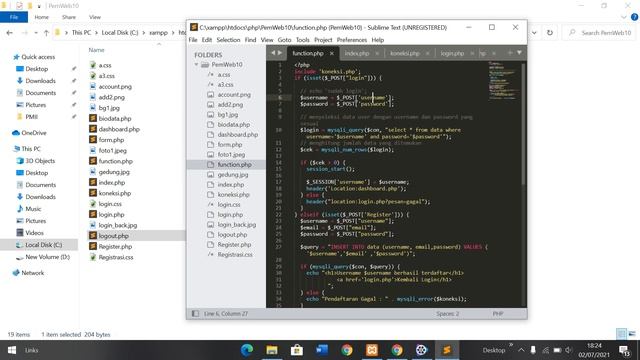The image size is (640, 360).
Task: Open logout.php in Sublime sidebar
Action: click(x=232, y=235)
